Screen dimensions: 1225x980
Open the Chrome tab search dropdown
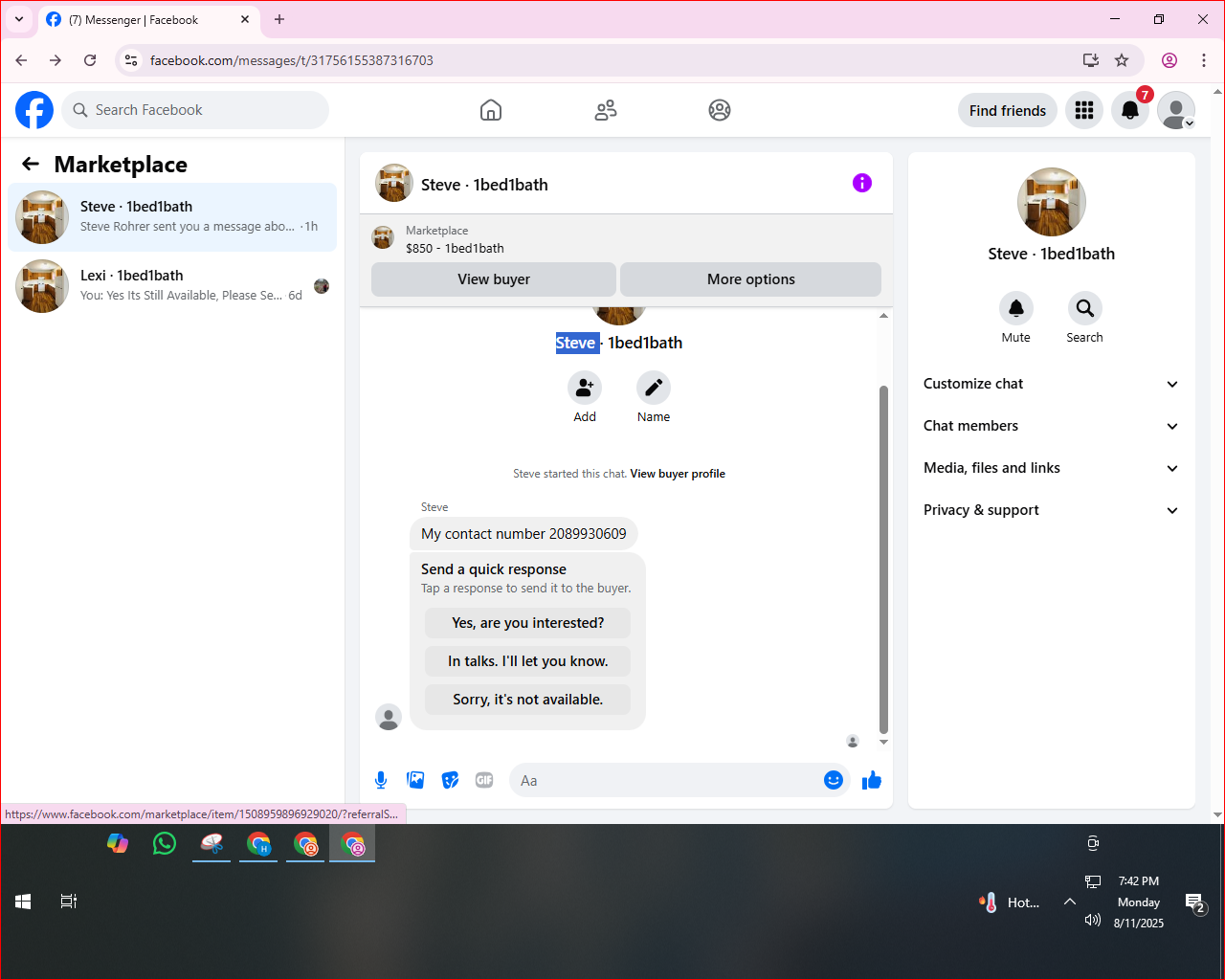(19, 19)
